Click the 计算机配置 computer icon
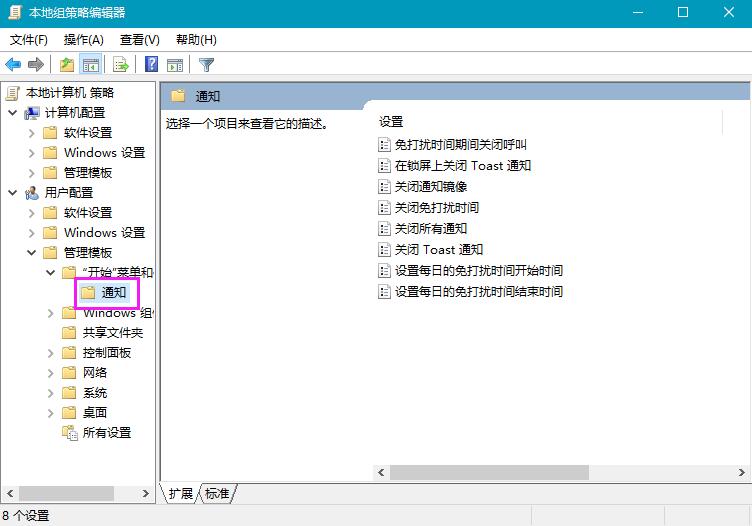752x526 pixels. (x=32, y=113)
